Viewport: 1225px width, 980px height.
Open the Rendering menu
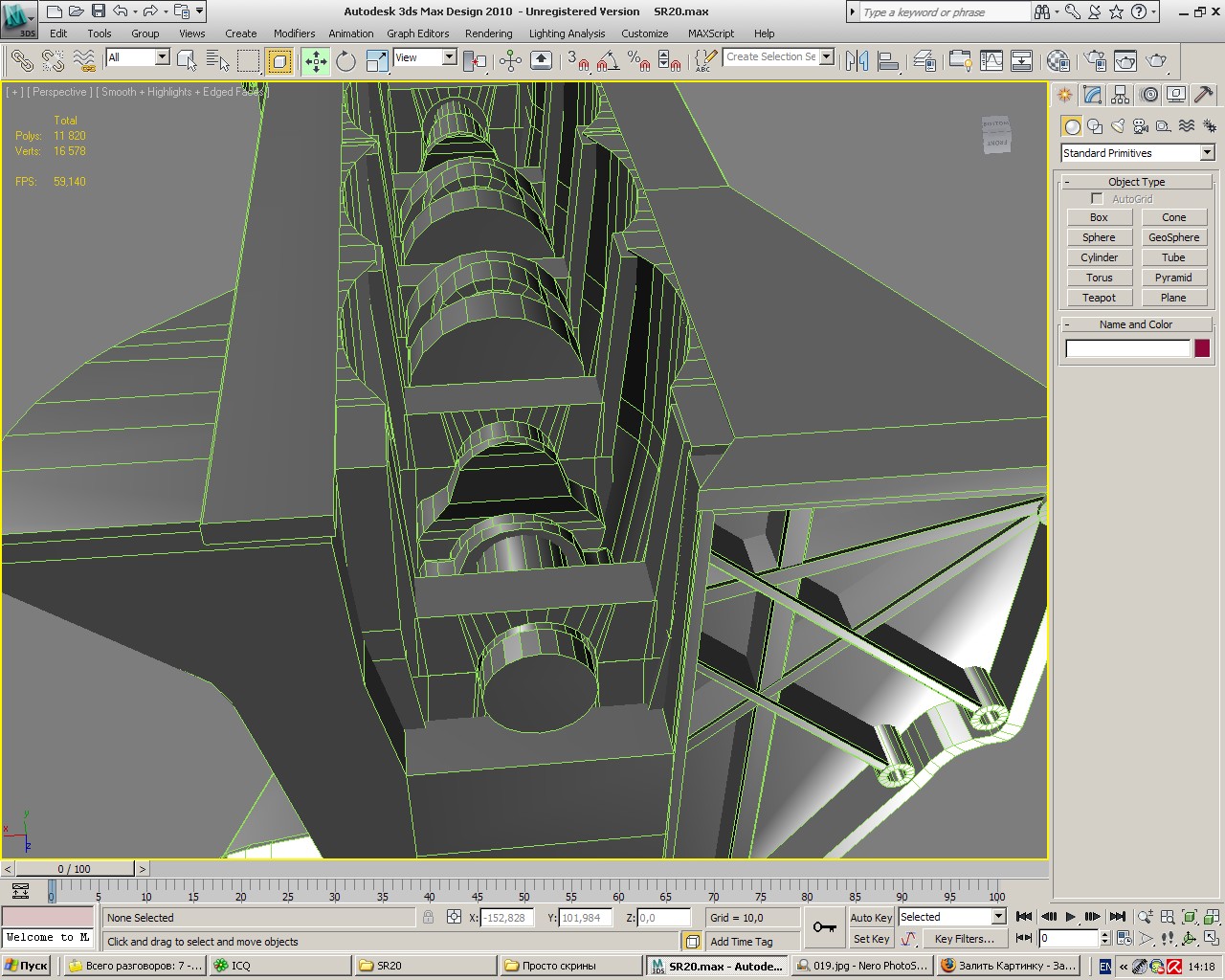488,33
